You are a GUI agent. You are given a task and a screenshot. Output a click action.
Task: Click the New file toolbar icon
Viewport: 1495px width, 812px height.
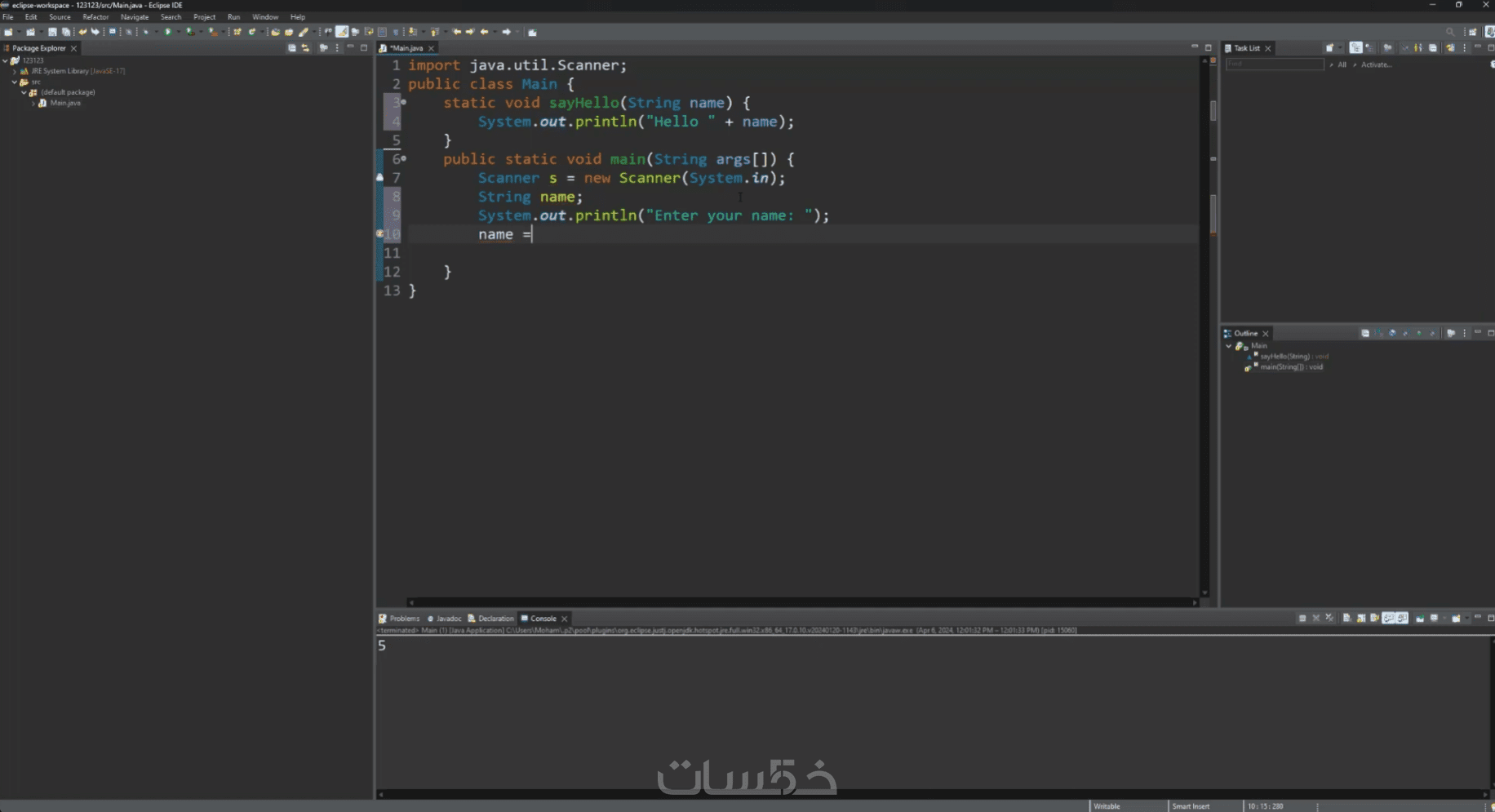tap(8, 32)
